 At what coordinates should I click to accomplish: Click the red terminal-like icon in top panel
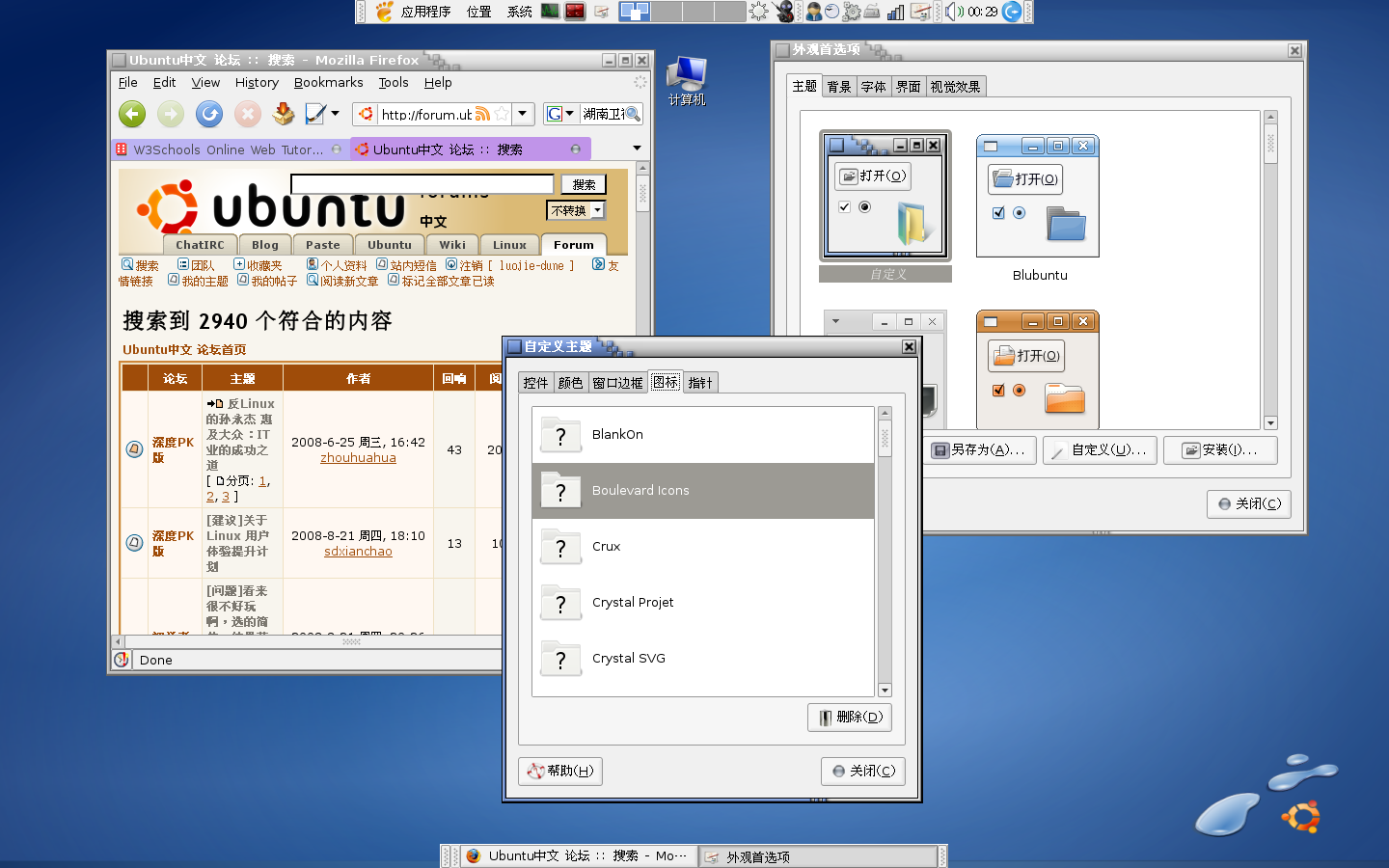coord(575,12)
